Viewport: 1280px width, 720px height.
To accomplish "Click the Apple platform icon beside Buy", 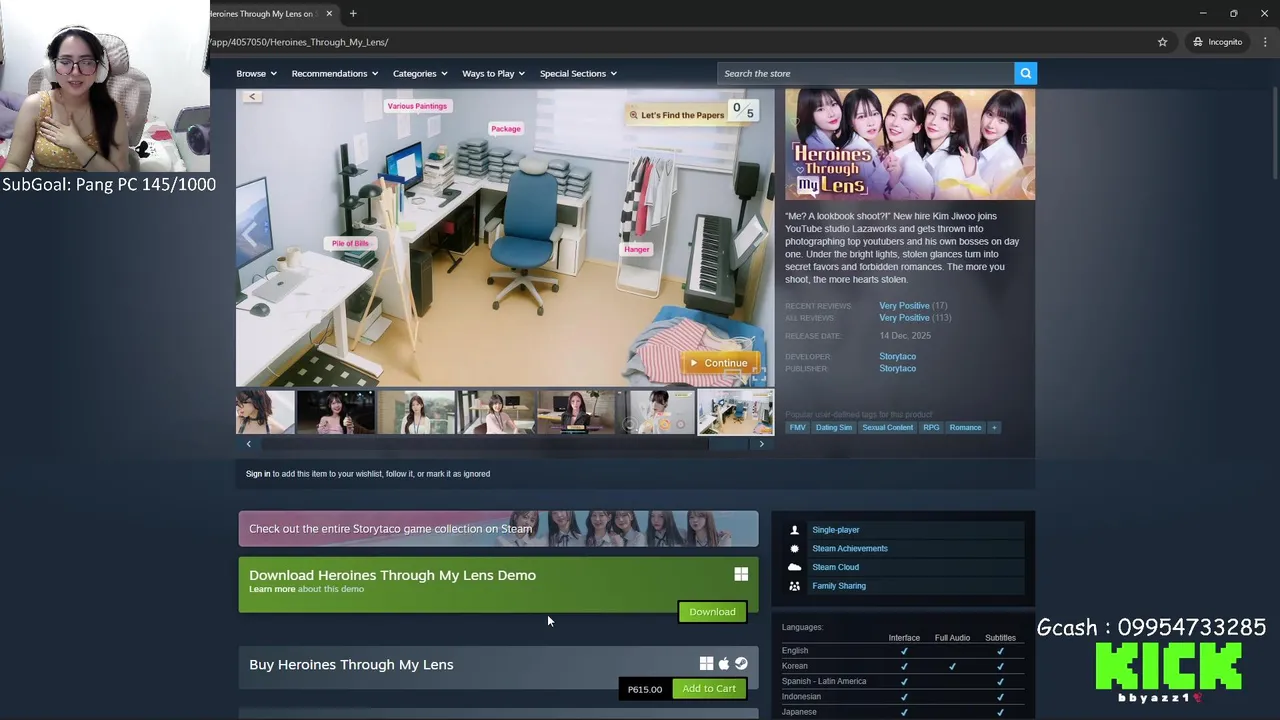I will click(x=724, y=663).
